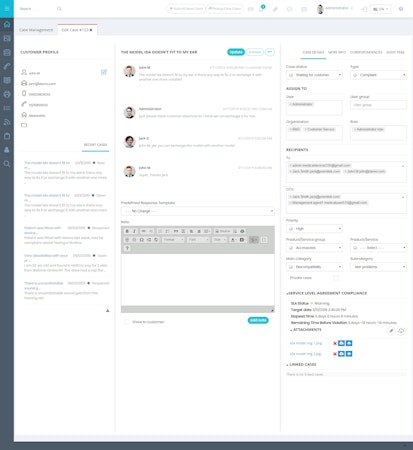Screen dimensions: 413x450
Task: Open the Format dropdown in the editor toolbar
Action: pos(173,240)
